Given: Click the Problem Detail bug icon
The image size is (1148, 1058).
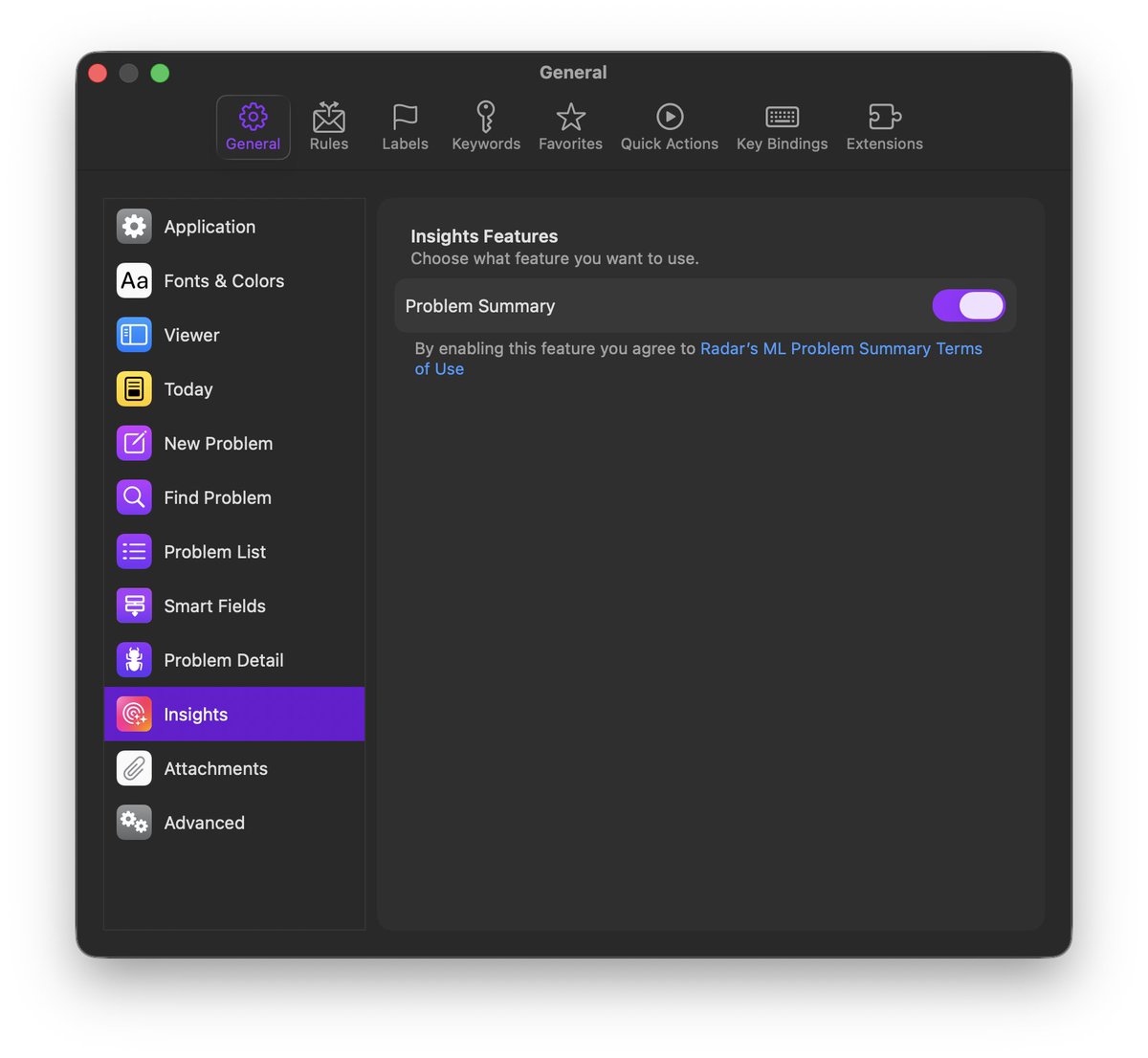Looking at the screenshot, I should (134, 660).
